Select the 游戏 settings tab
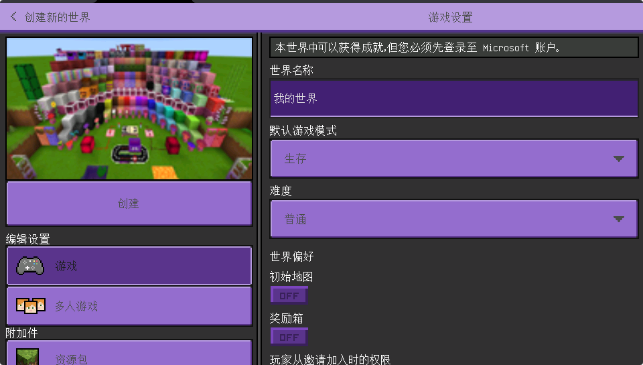Viewport: 643px width, 365px height. [x=129, y=266]
